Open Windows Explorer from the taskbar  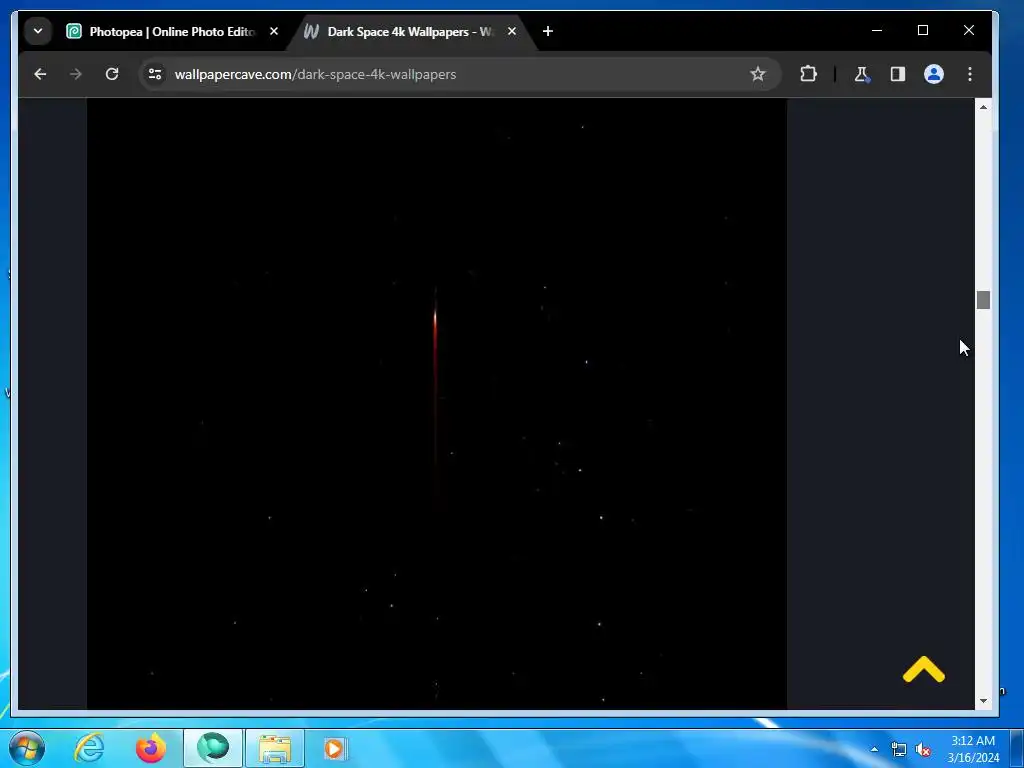pyautogui.click(x=274, y=748)
